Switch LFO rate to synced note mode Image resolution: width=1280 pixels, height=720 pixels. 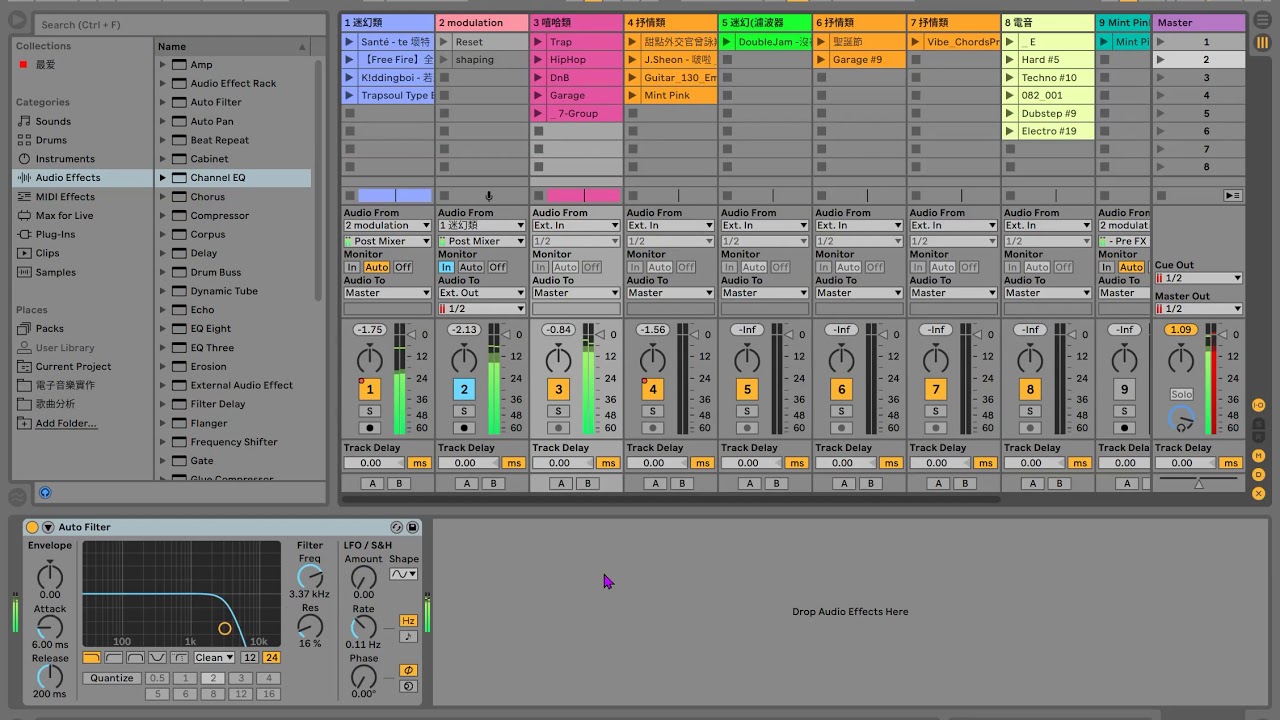click(408, 636)
